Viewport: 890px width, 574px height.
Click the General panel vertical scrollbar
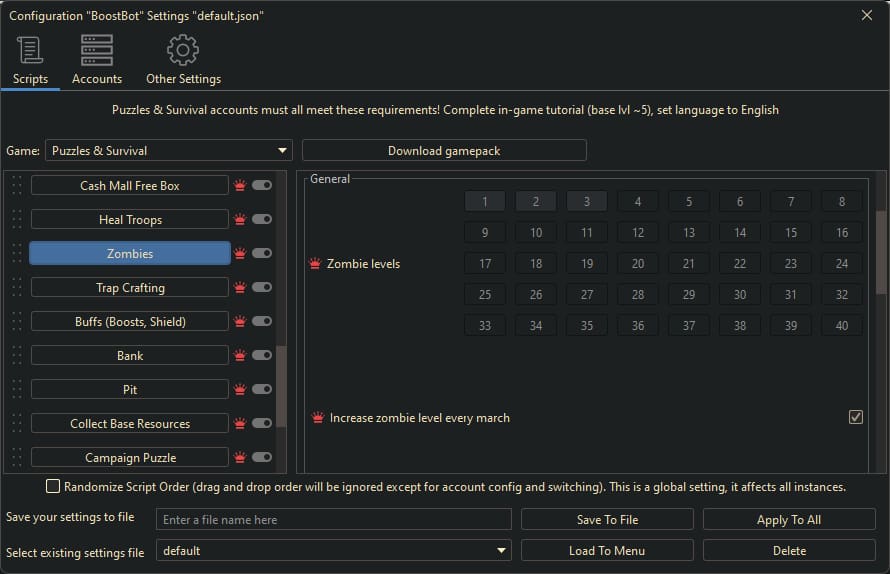(881, 253)
